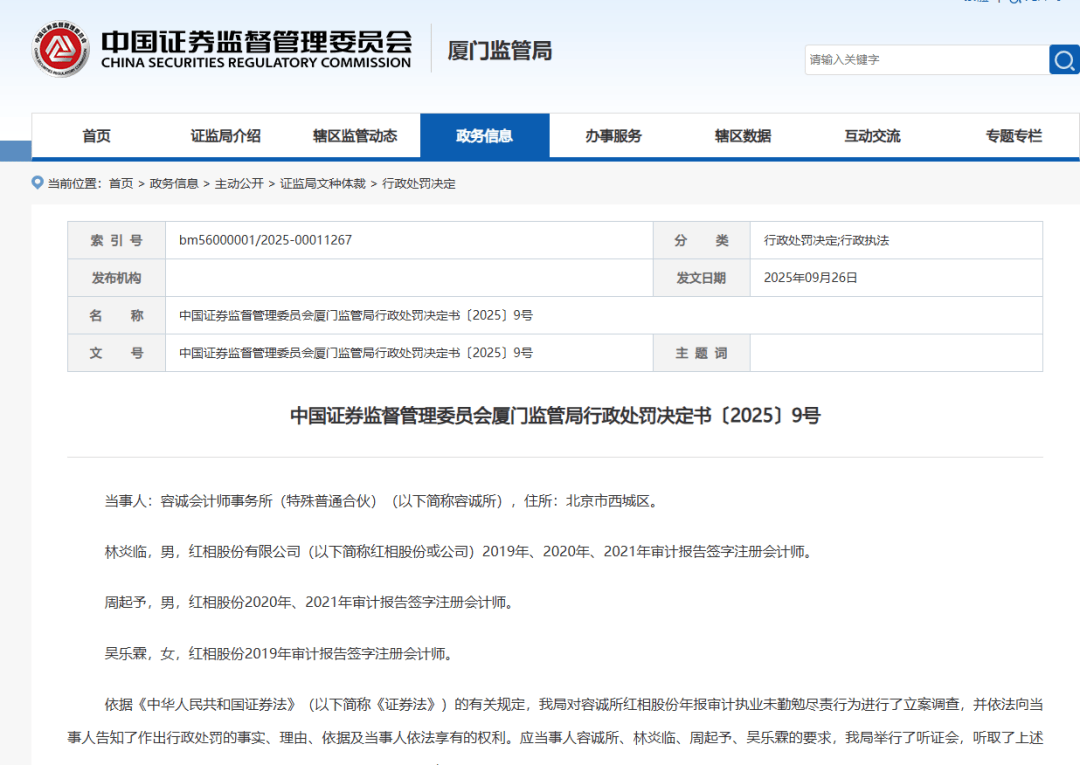1080x765 pixels.
Task: Click the paragraph starting 当事人：容诚会计师事务所
Action: point(384,501)
